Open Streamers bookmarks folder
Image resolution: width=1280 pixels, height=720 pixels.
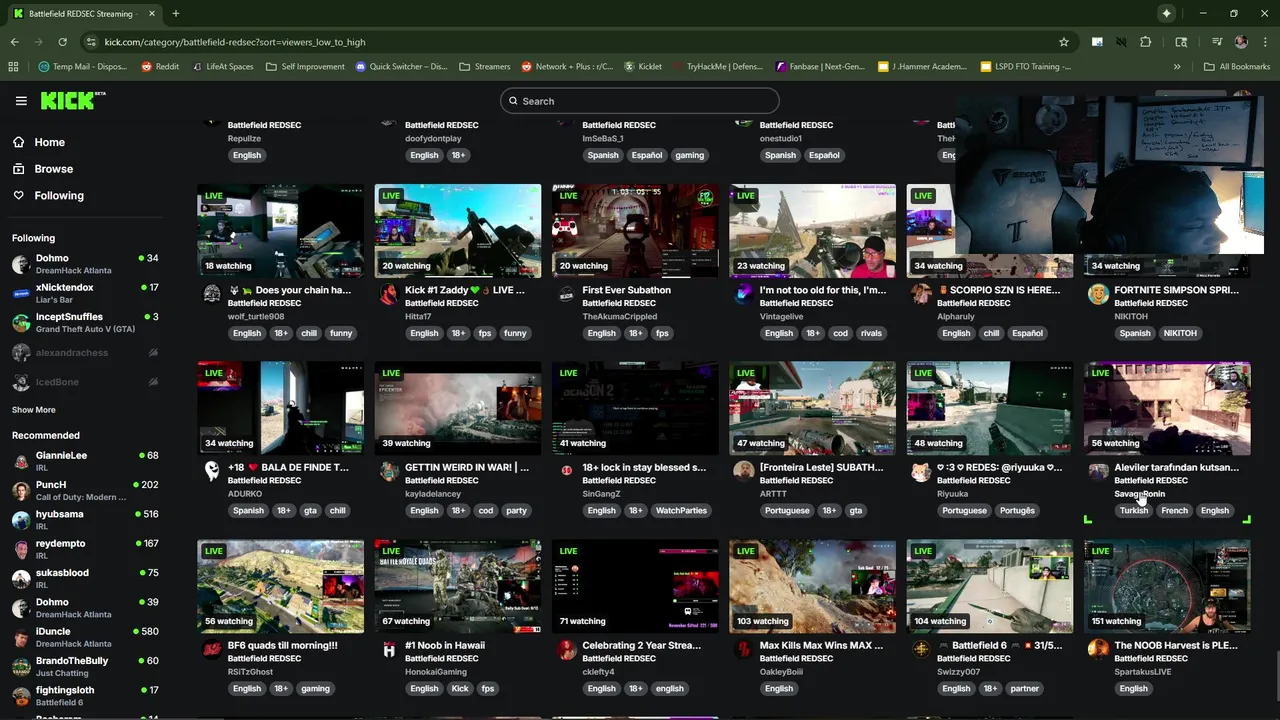tap(485, 66)
